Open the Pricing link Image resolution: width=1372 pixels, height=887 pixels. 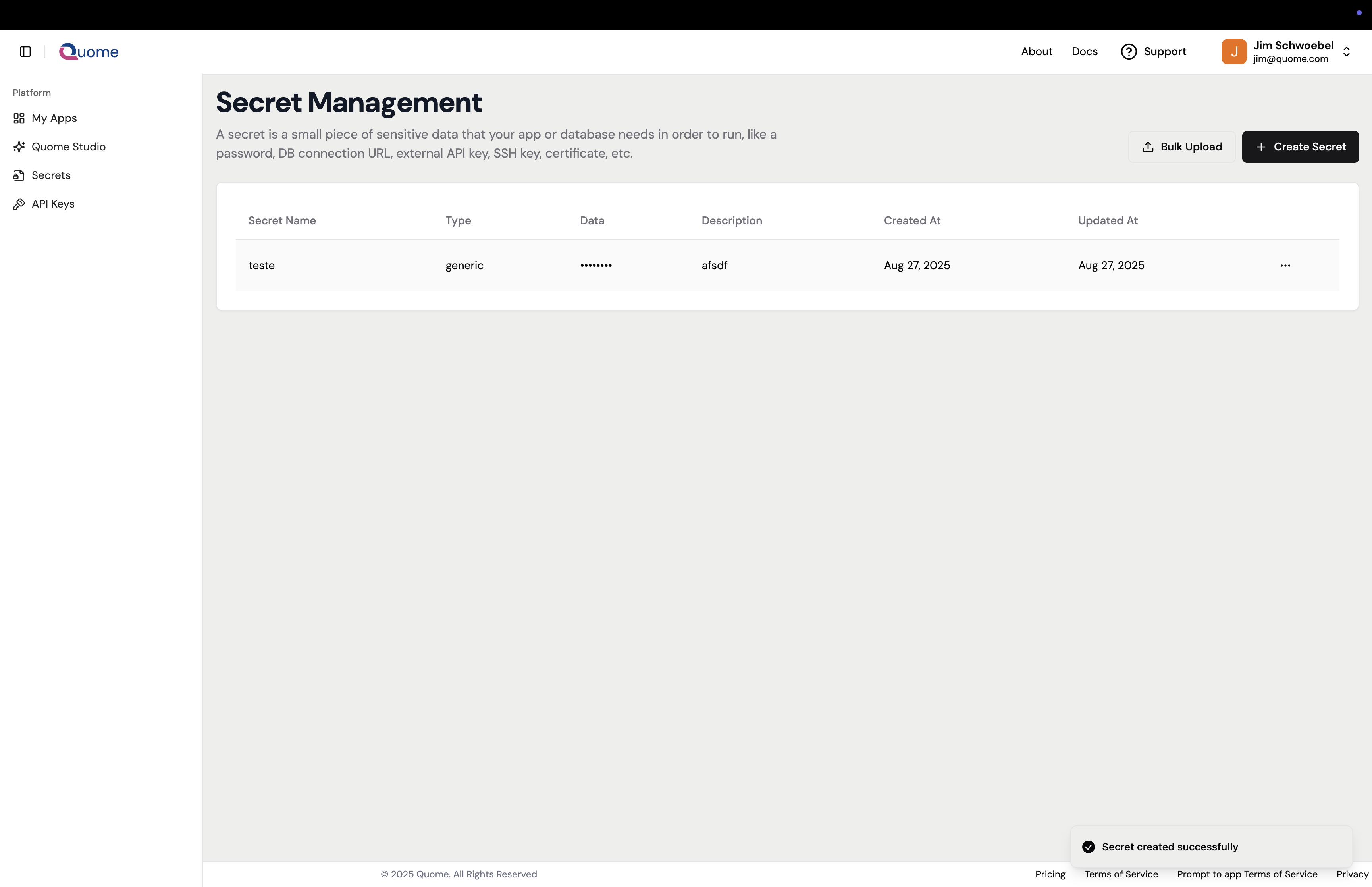coord(1050,874)
